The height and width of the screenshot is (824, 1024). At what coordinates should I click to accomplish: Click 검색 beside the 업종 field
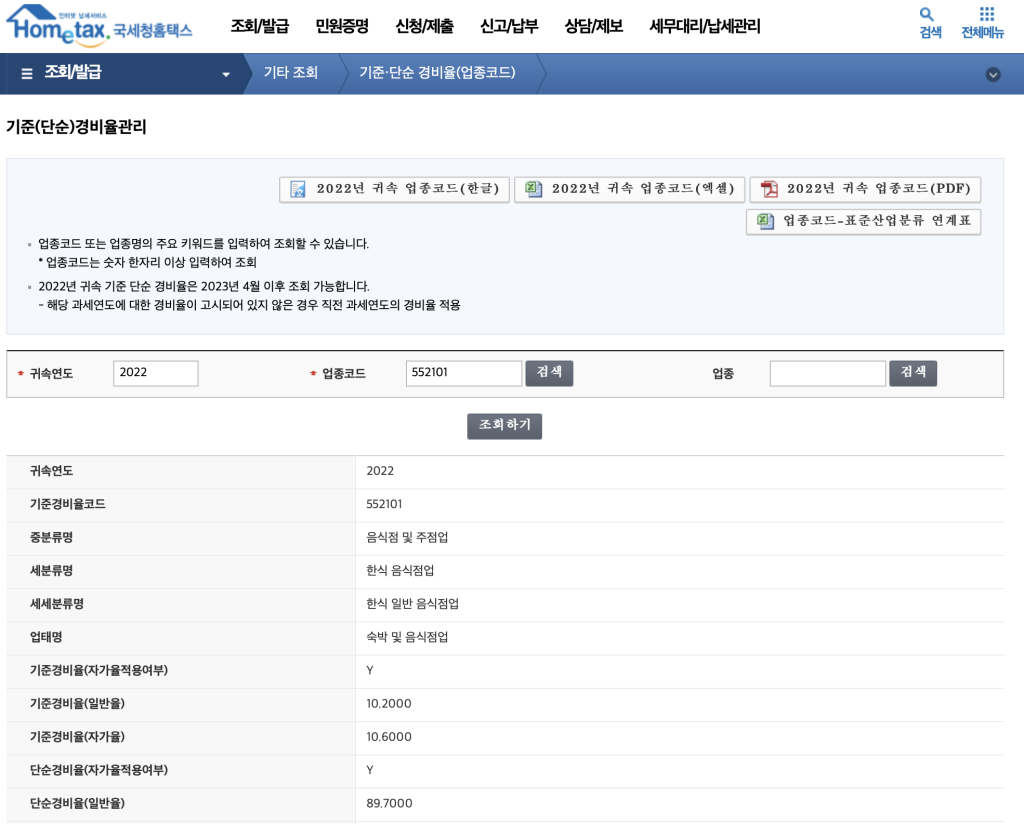[912, 373]
